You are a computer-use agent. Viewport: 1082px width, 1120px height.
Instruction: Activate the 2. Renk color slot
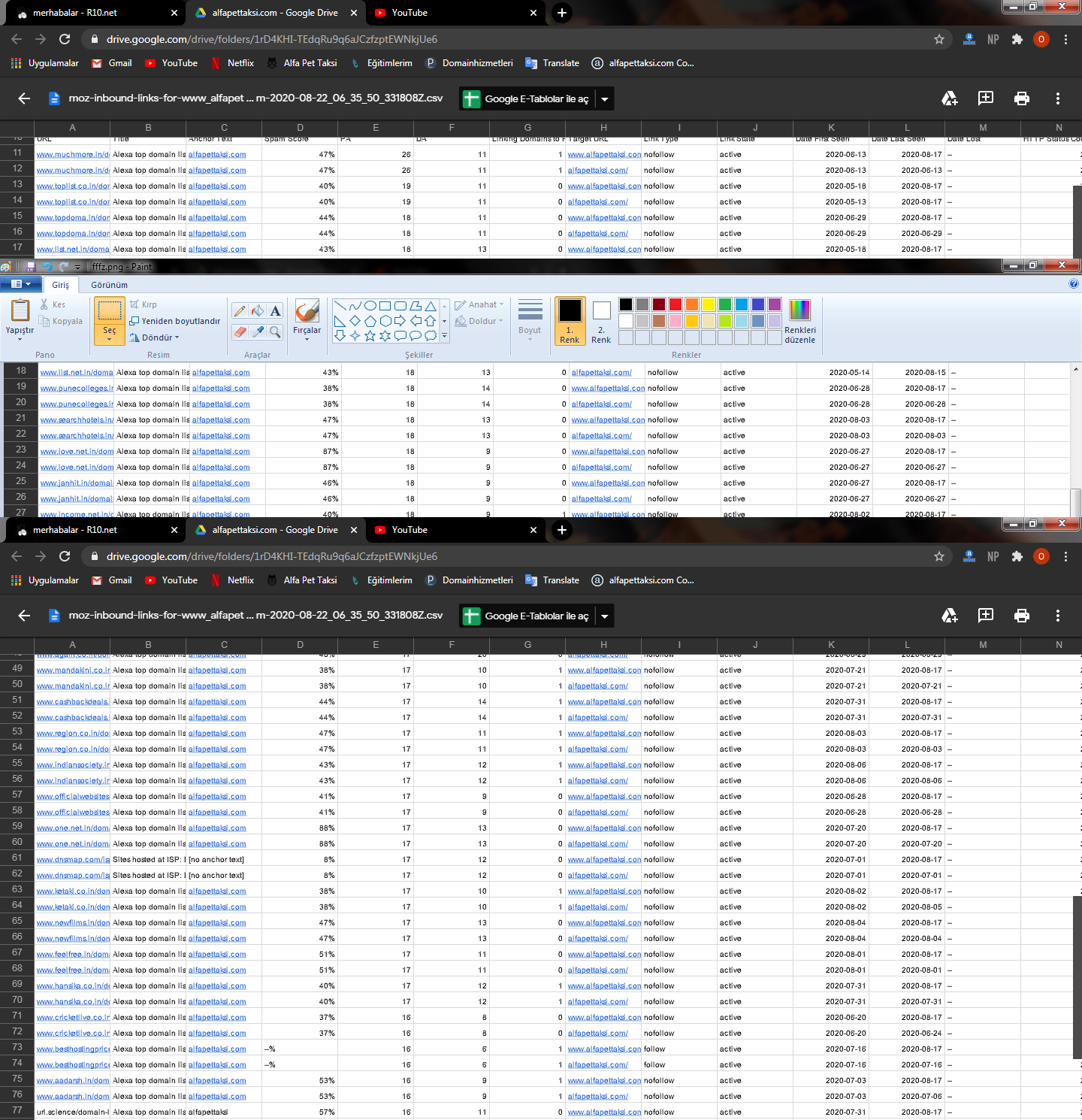click(x=601, y=322)
